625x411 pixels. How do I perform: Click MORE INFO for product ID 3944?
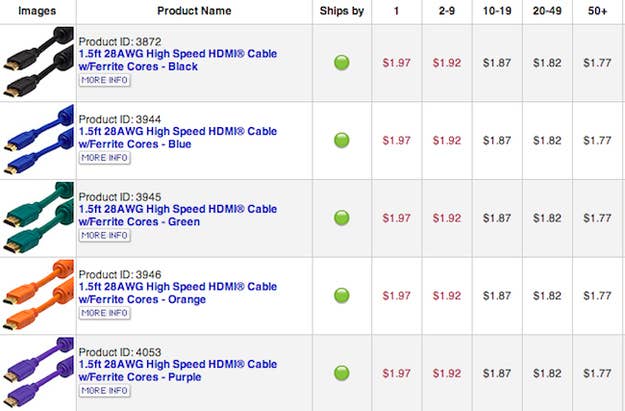coord(104,158)
